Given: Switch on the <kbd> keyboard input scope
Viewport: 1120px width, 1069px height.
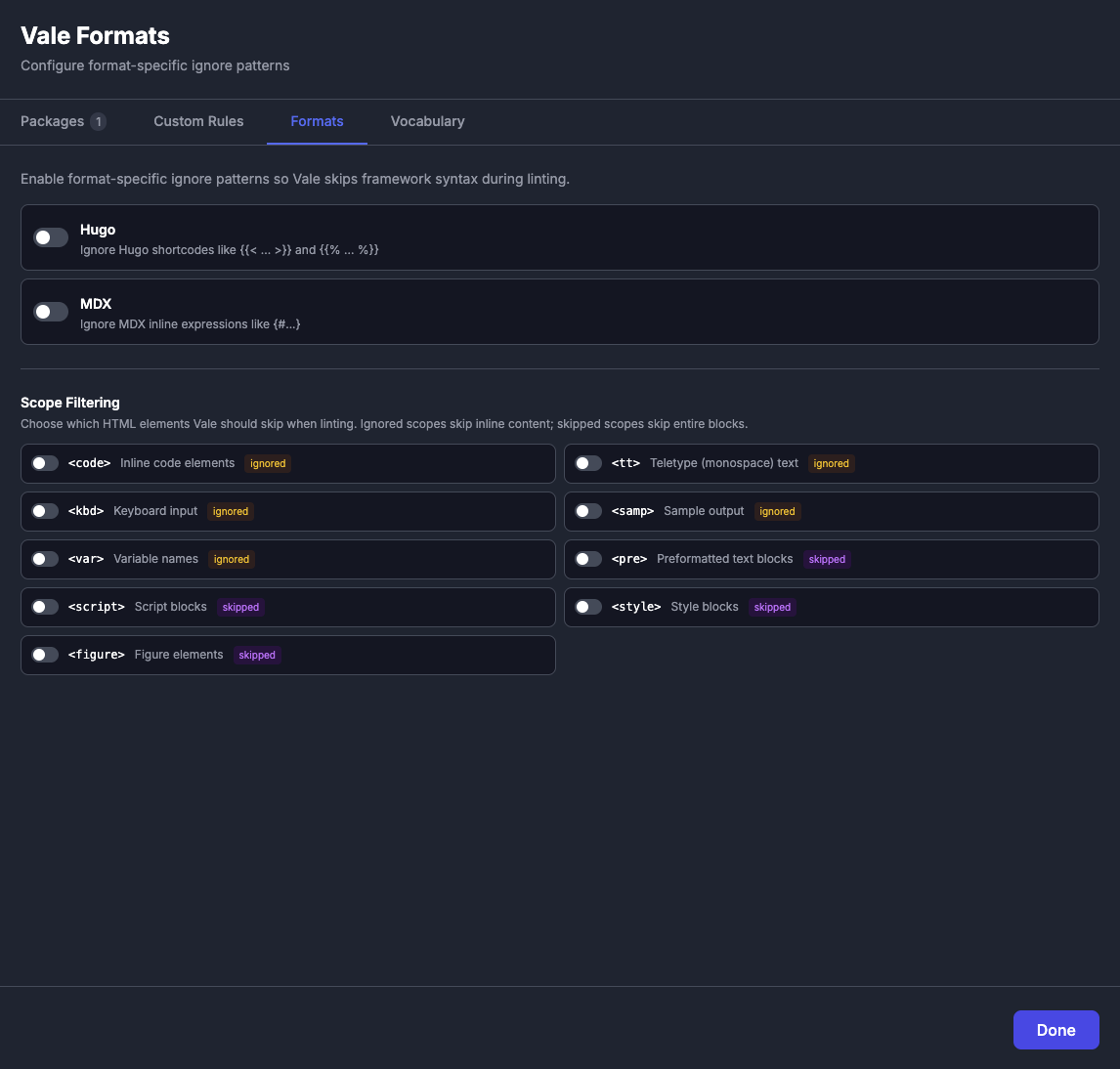Looking at the screenshot, I should [45, 511].
